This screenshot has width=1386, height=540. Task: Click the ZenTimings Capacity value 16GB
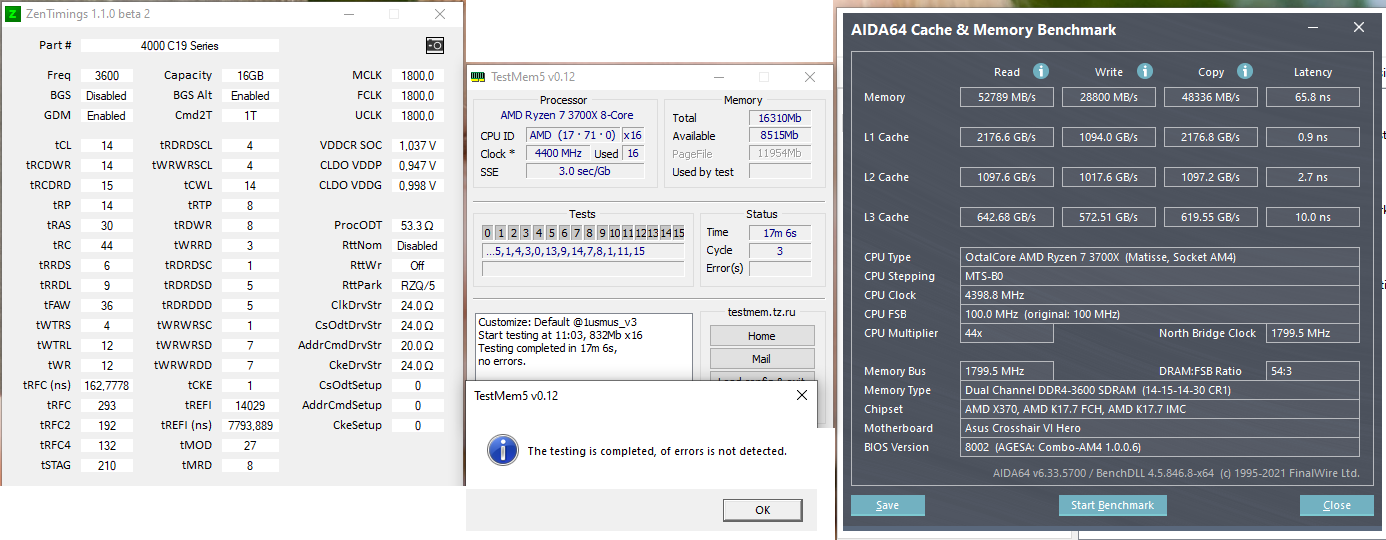tap(250, 76)
